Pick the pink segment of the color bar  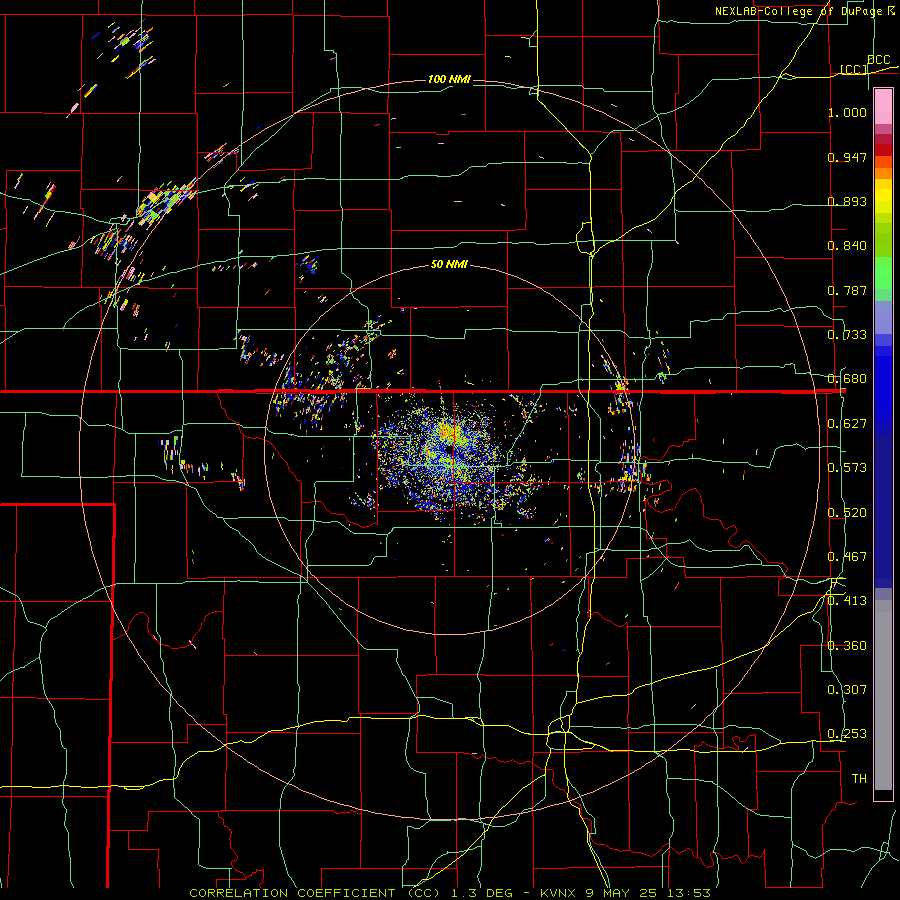(x=883, y=107)
